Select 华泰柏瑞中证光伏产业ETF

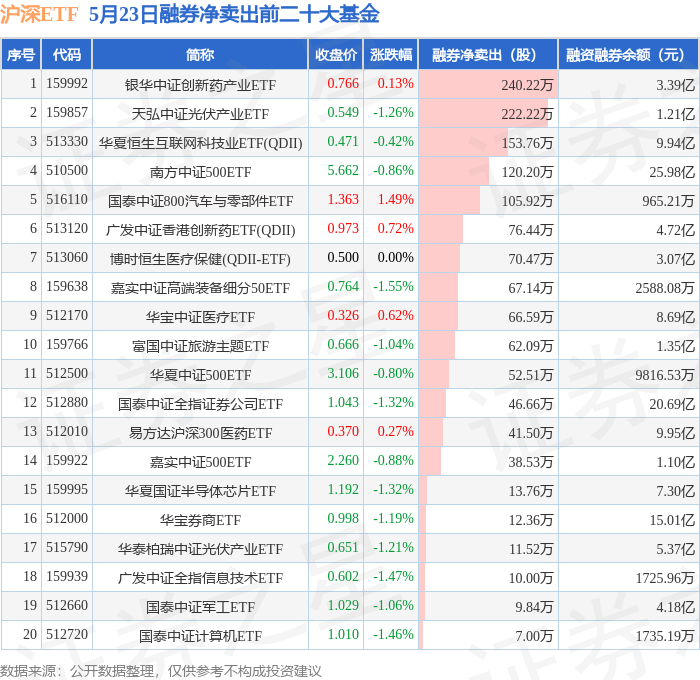(200, 549)
